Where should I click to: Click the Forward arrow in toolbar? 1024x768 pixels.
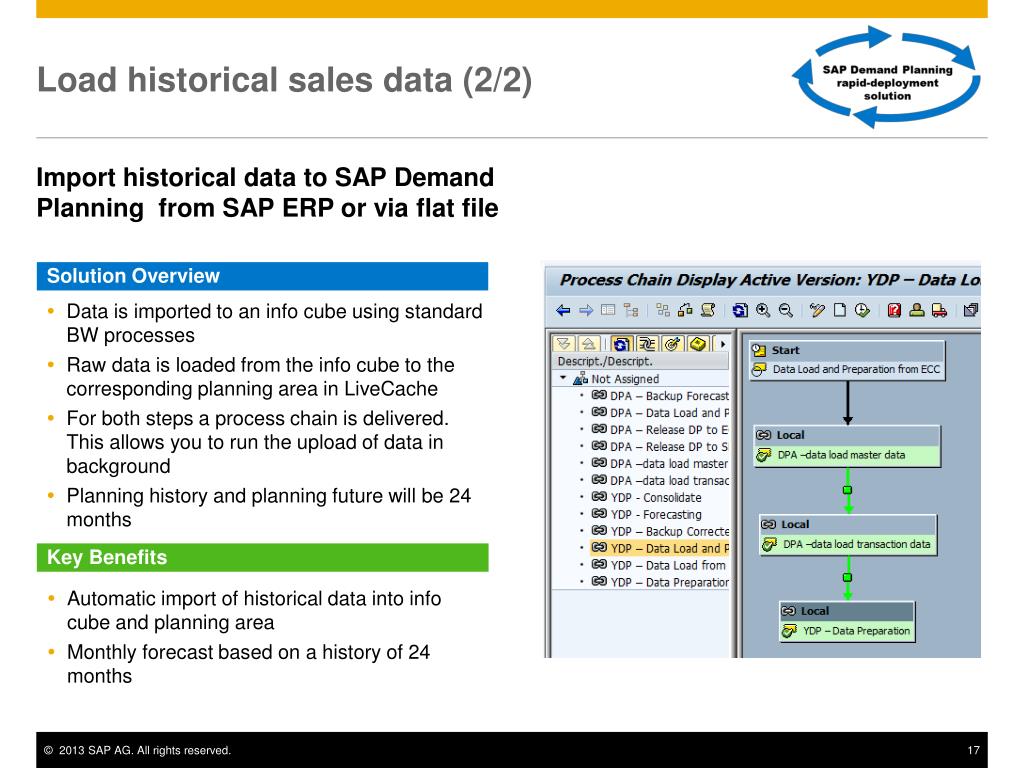tap(586, 310)
